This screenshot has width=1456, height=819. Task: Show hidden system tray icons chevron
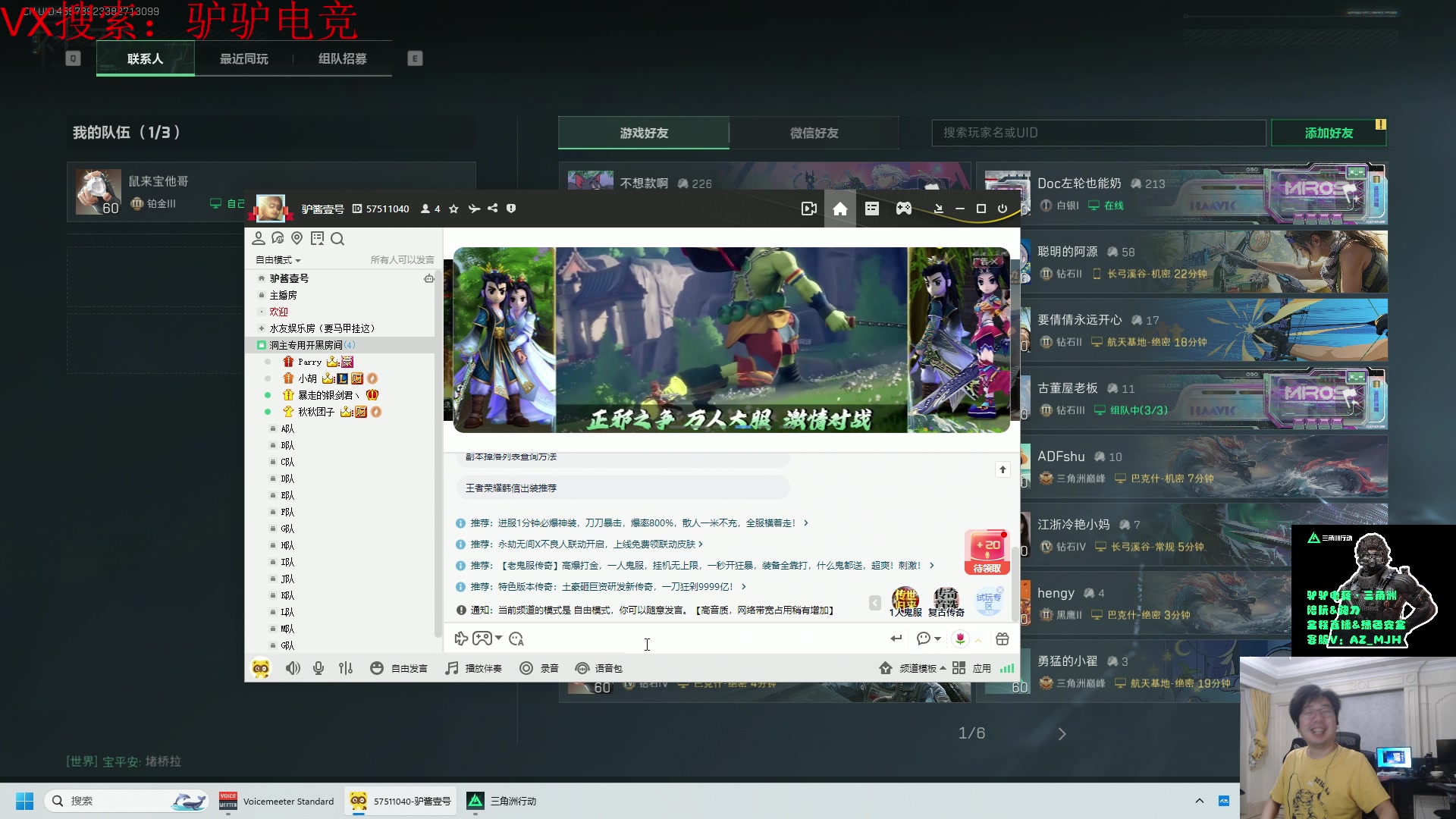pos(1200,801)
